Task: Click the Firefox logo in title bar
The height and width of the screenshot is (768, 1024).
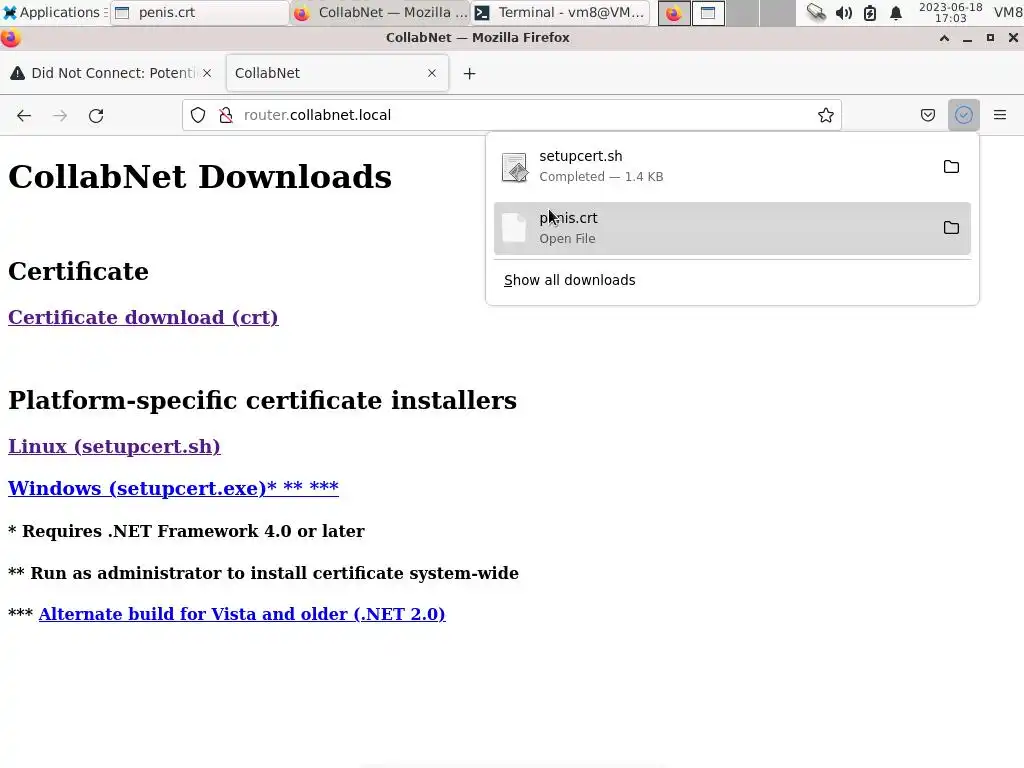Action: click(x=10, y=38)
